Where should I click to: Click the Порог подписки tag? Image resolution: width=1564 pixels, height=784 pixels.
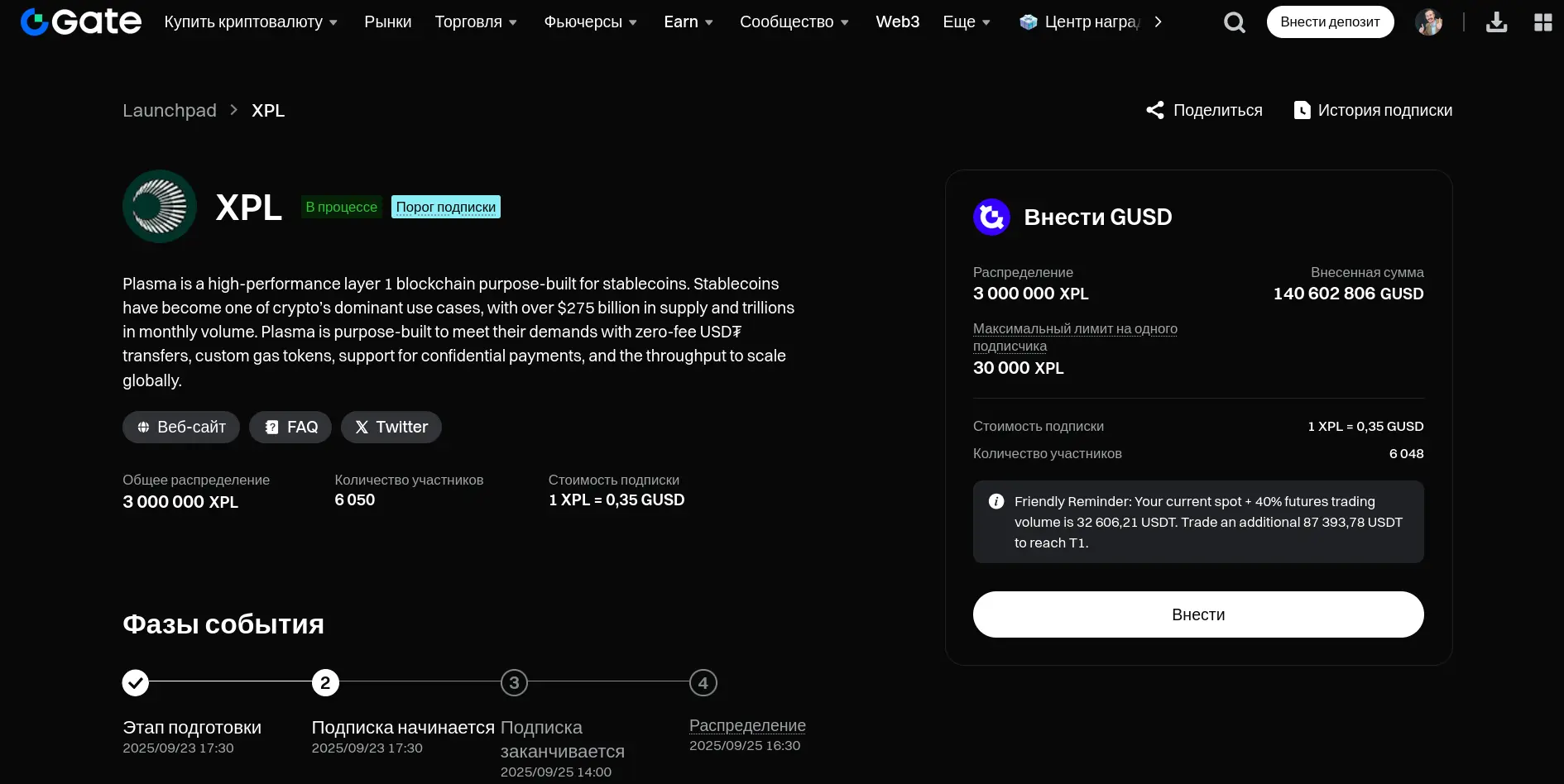446,207
